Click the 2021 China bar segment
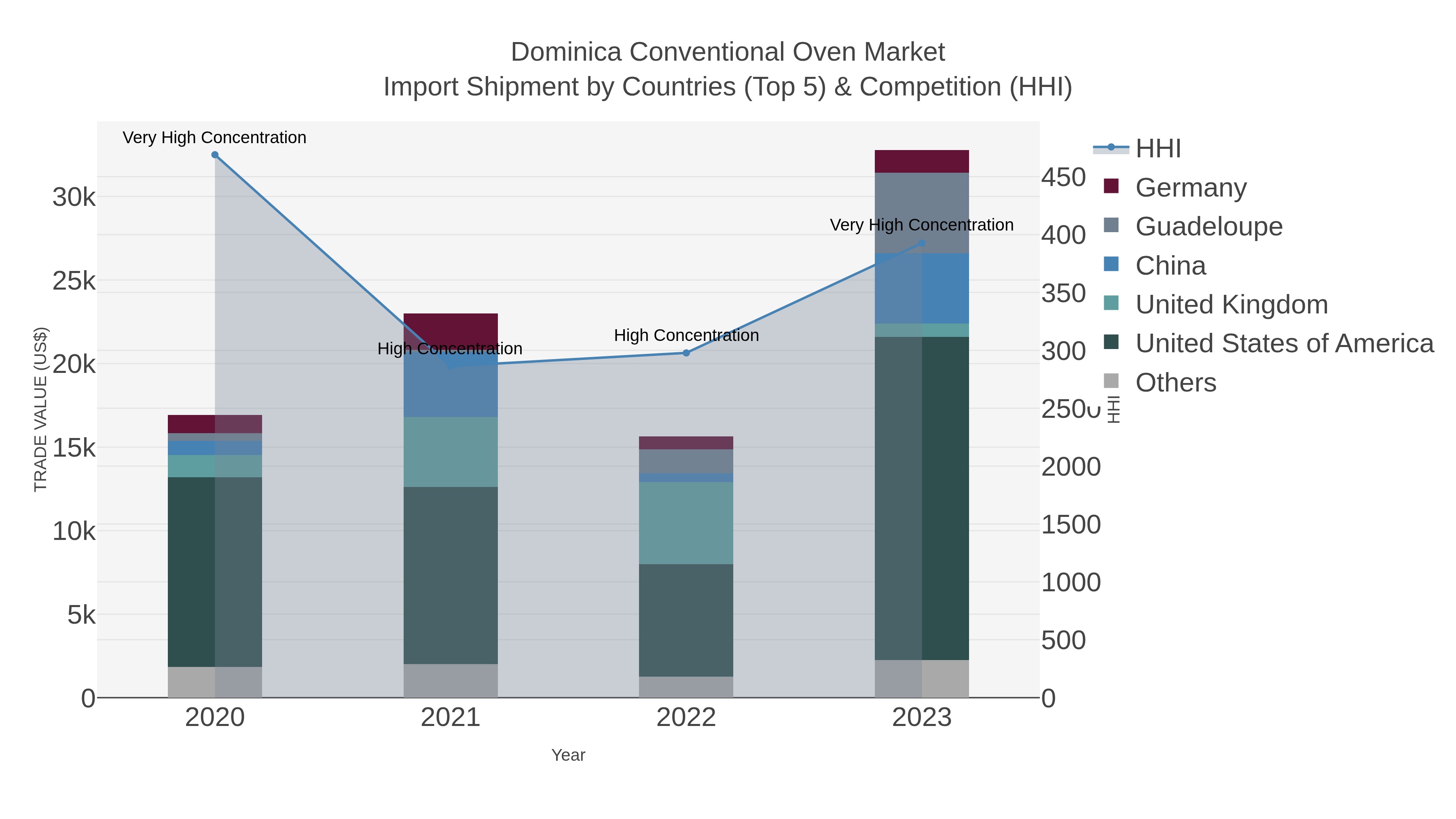This screenshot has height=819, width=1456. coord(451,383)
